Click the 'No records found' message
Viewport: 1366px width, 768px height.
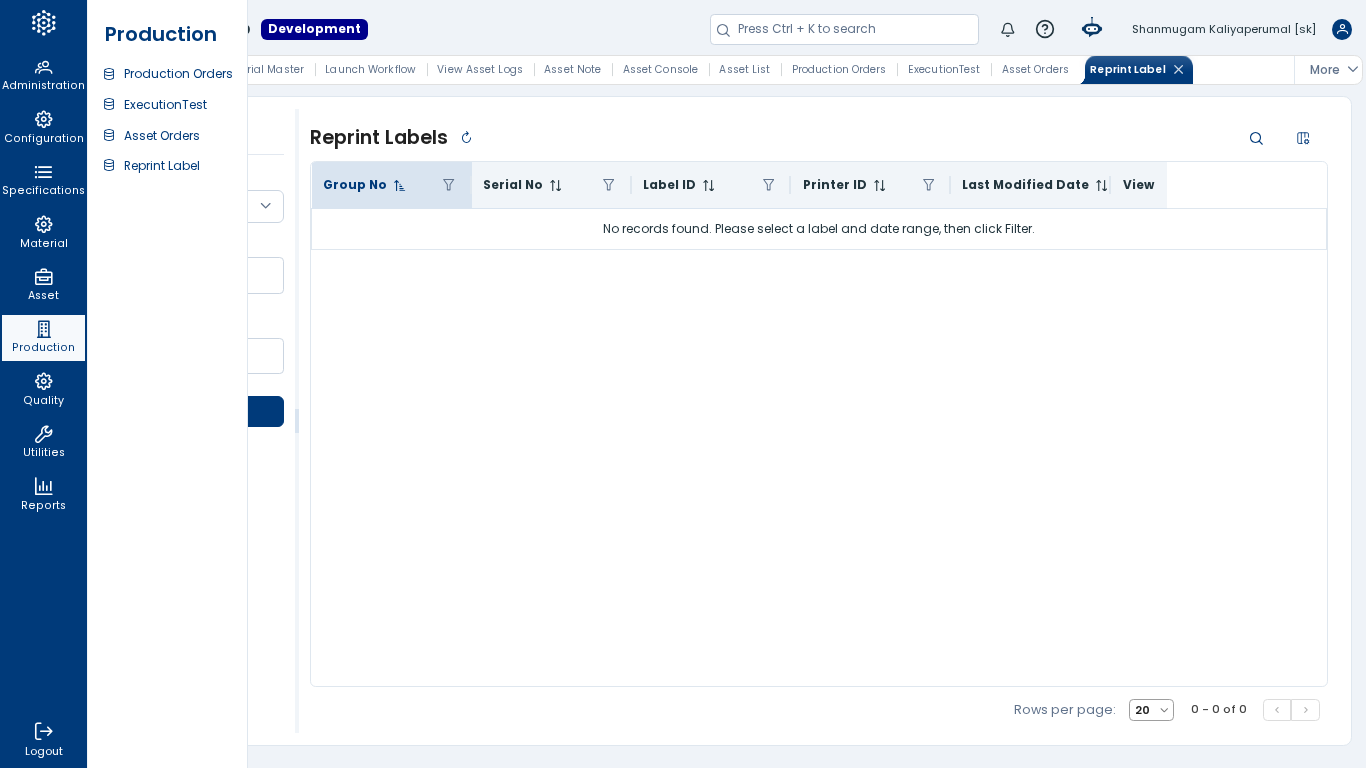[x=819, y=229]
